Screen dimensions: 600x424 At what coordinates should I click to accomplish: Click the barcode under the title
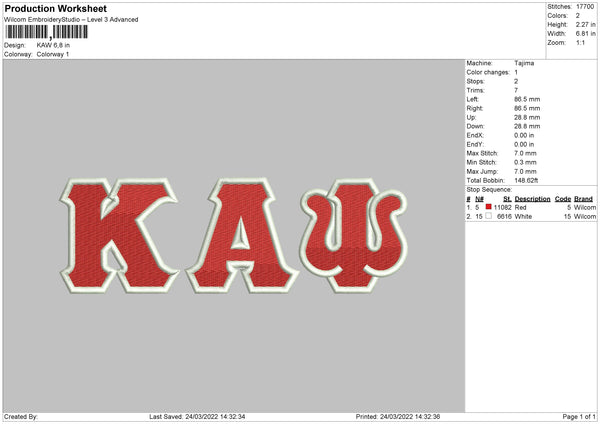46,32
